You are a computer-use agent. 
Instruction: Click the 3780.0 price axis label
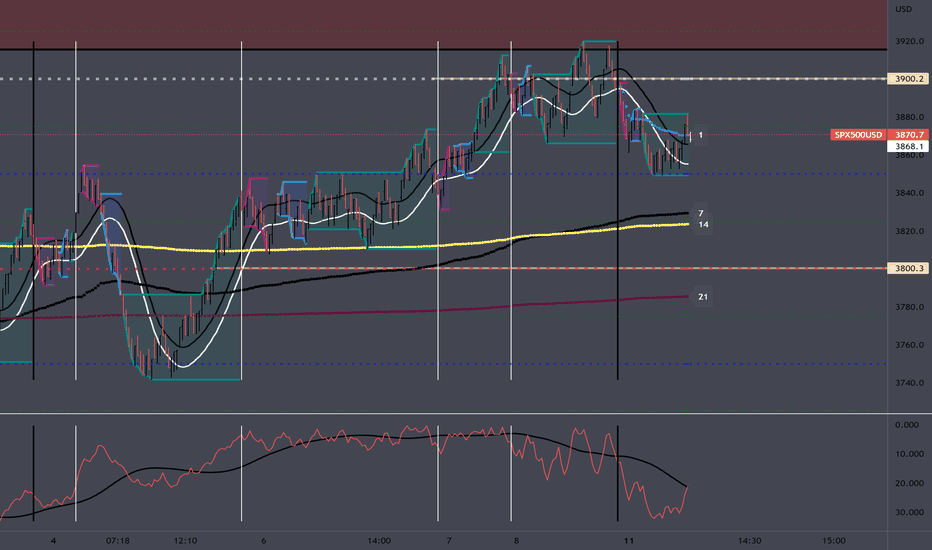909,307
